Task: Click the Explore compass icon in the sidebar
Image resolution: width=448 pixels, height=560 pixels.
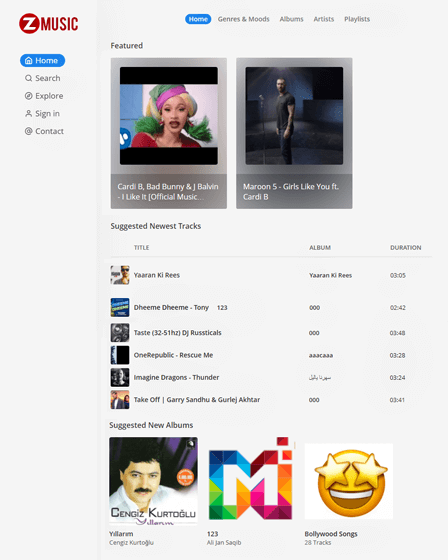Action: [x=29, y=96]
